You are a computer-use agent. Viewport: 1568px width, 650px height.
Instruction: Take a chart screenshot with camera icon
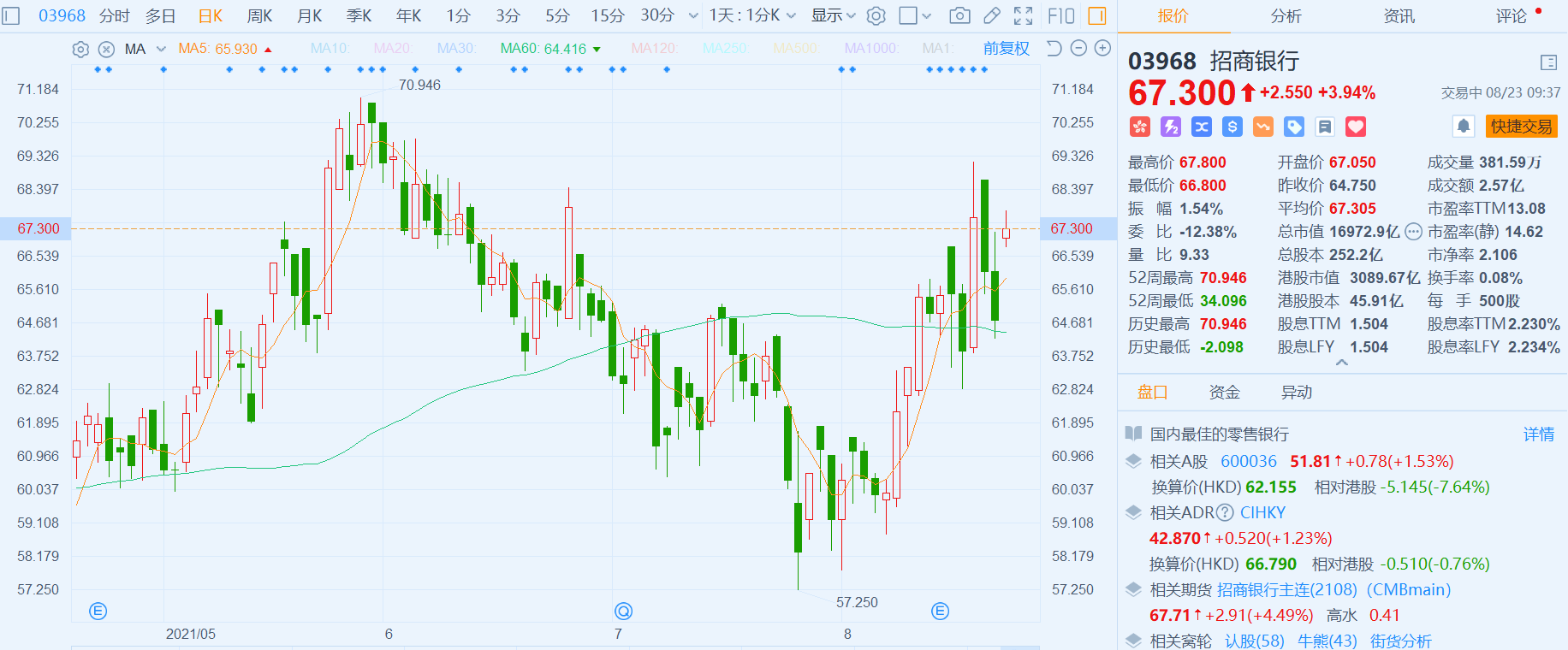[x=960, y=15]
